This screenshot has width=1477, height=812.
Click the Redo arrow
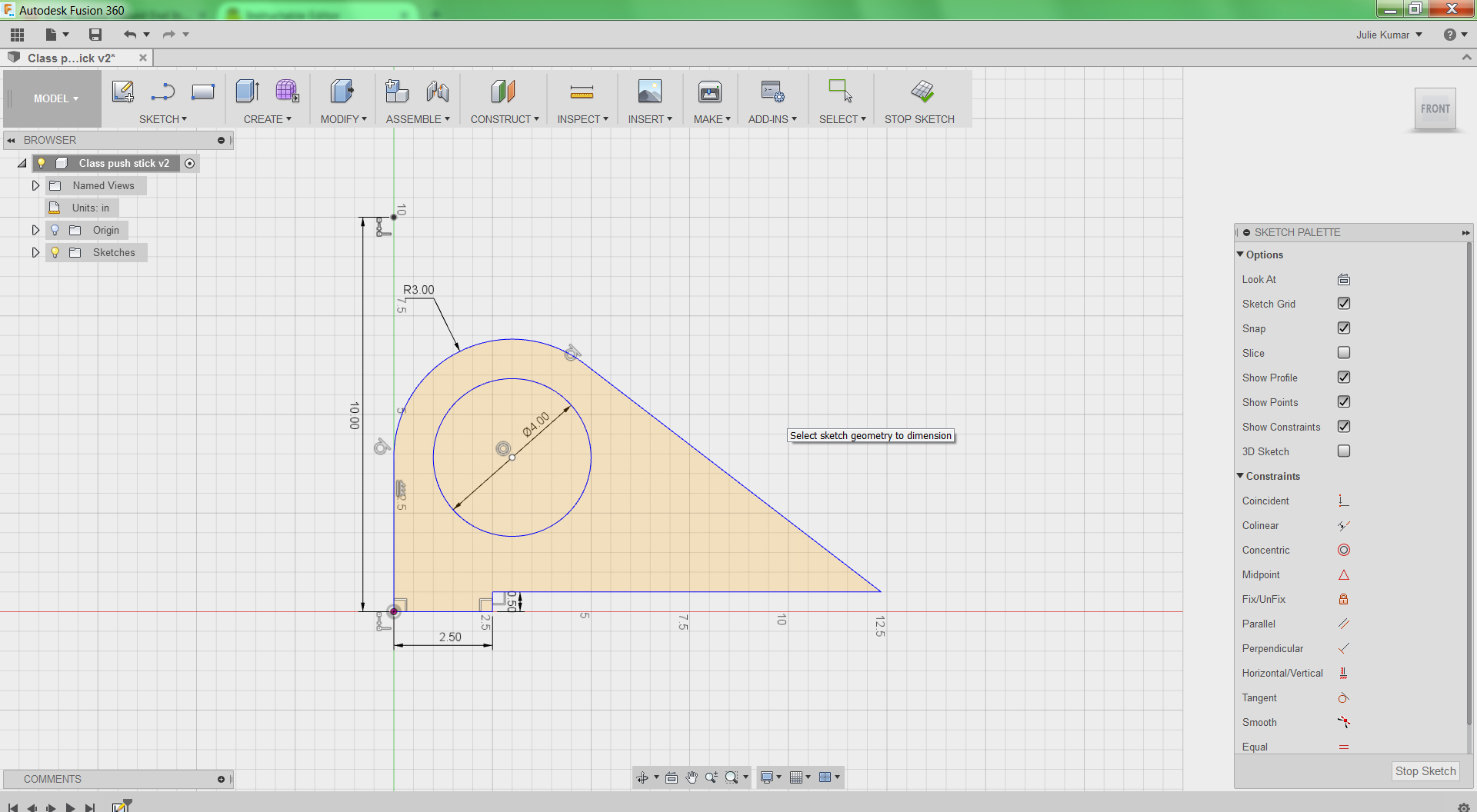coord(168,35)
